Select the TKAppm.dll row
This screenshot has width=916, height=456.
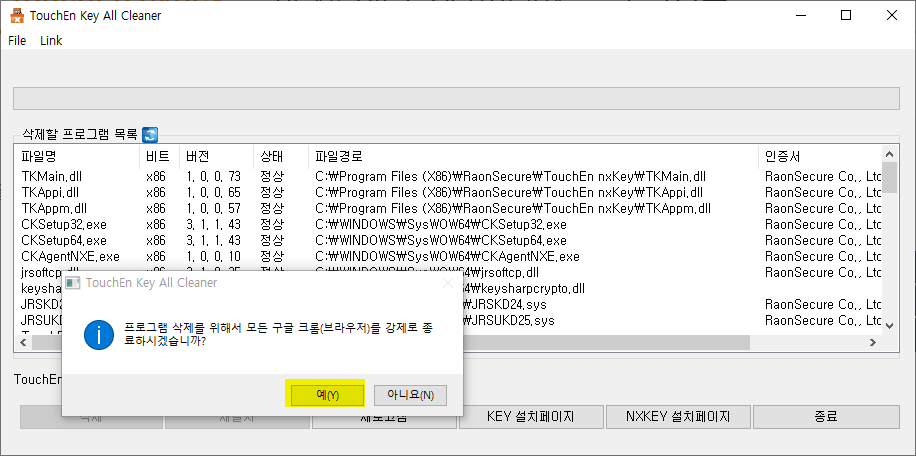tap(449, 208)
